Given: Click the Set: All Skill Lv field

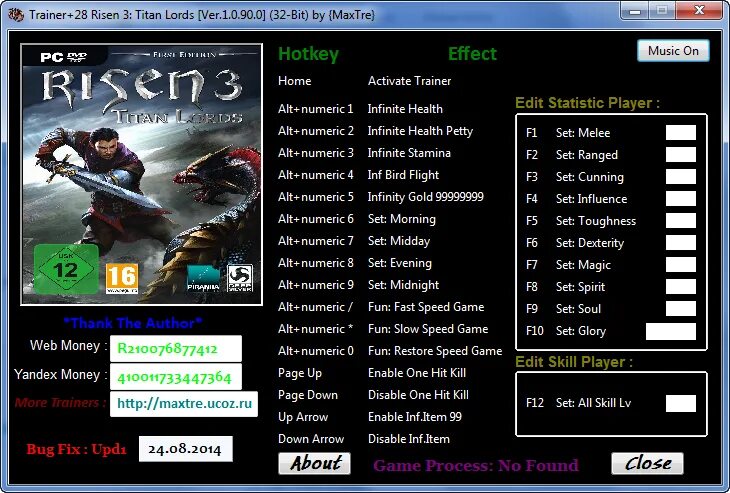Looking at the screenshot, I should [681, 403].
